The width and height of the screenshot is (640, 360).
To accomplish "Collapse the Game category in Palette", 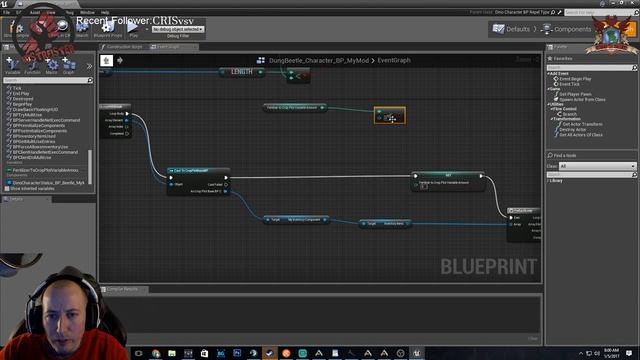I will coord(549,89).
